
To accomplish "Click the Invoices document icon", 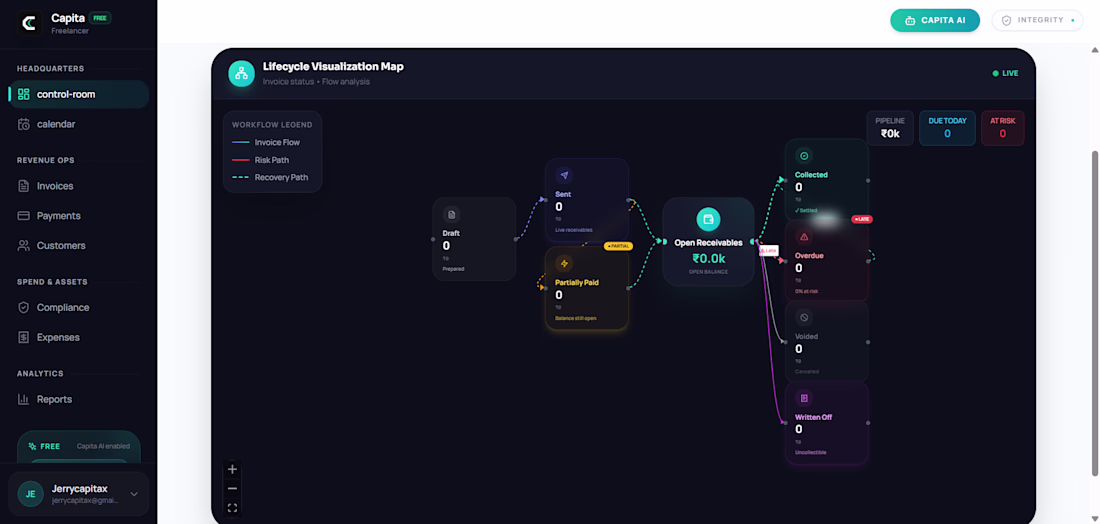I will coord(24,186).
